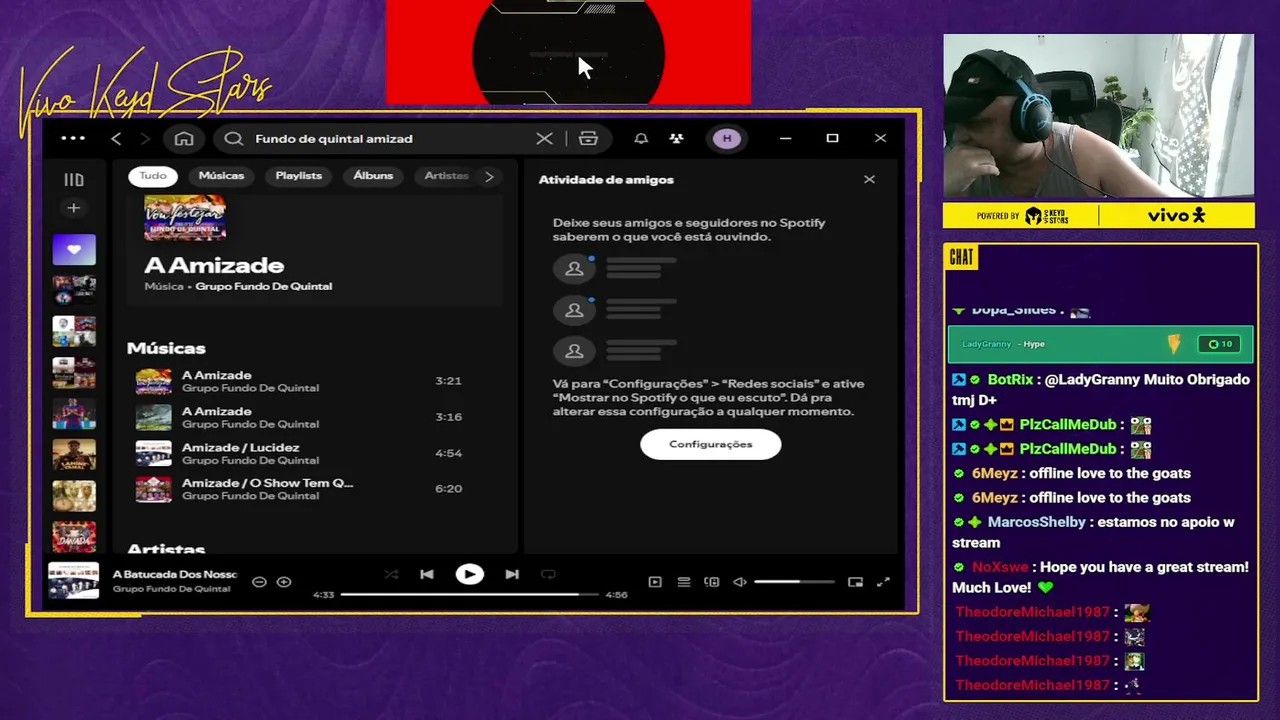
Task: Mute the volume speaker icon
Action: pos(740,582)
